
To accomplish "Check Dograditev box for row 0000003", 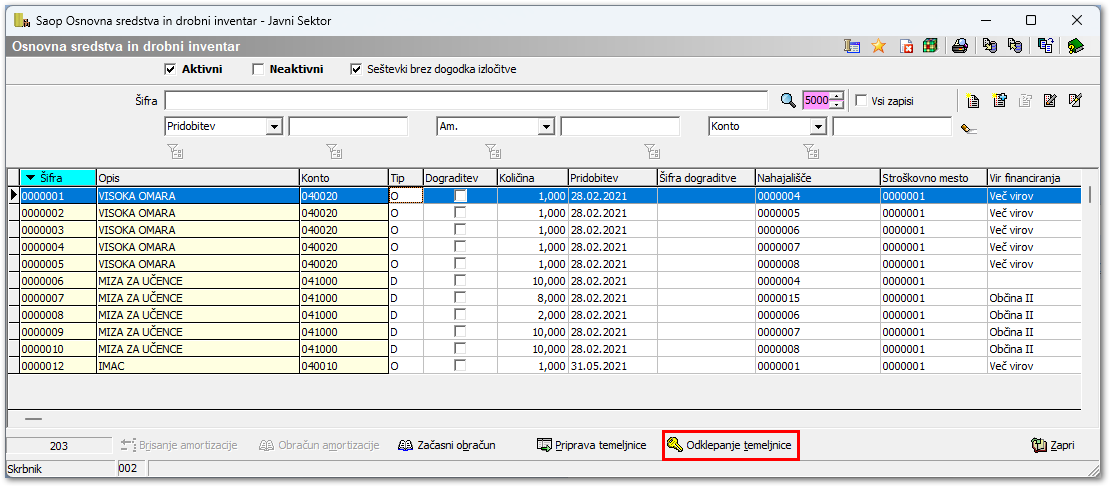I will tap(460, 229).
